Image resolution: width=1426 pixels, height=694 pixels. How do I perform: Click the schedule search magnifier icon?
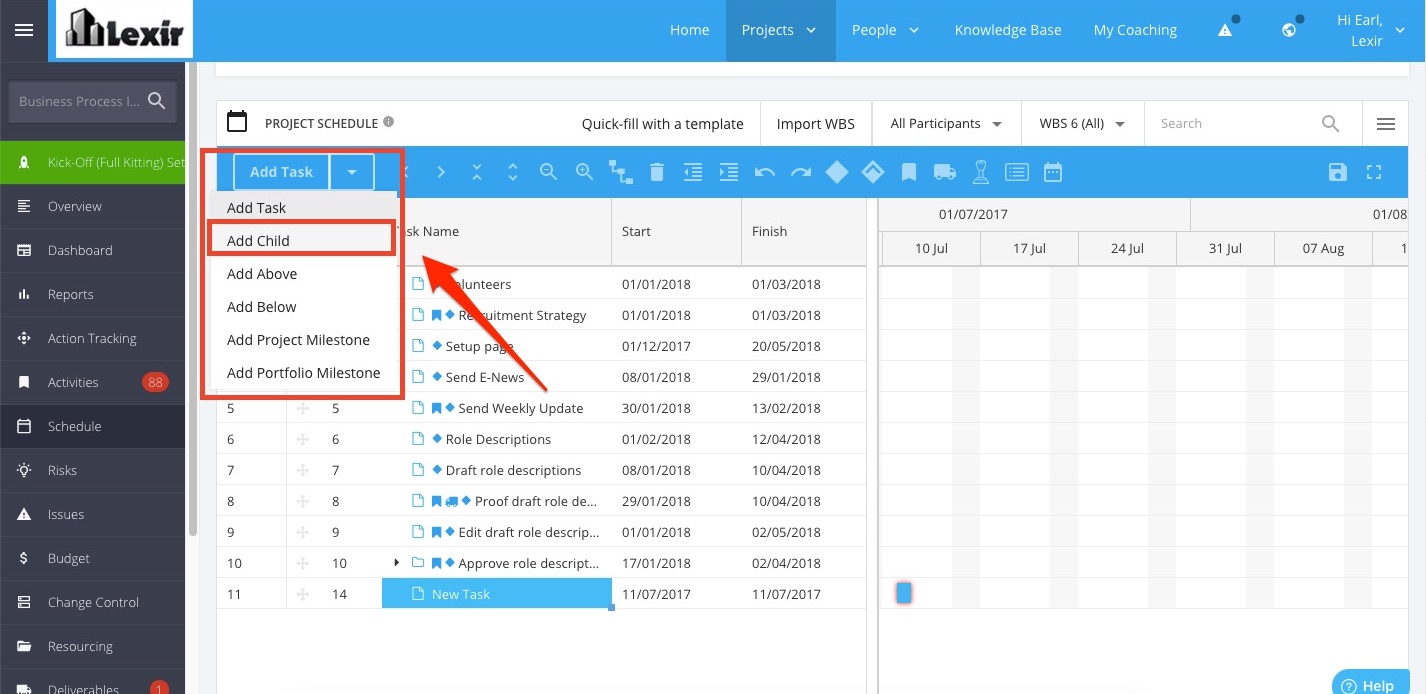tap(1330, 124)
